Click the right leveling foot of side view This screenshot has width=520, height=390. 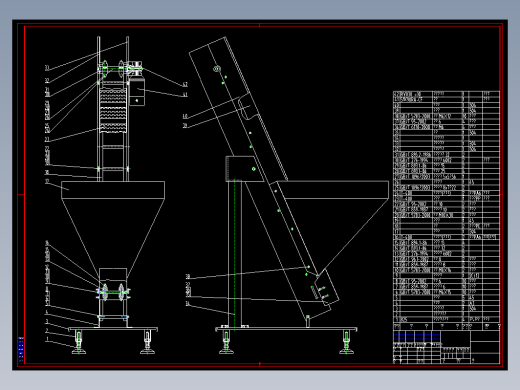pyautogui.click(x=346, y=342)
